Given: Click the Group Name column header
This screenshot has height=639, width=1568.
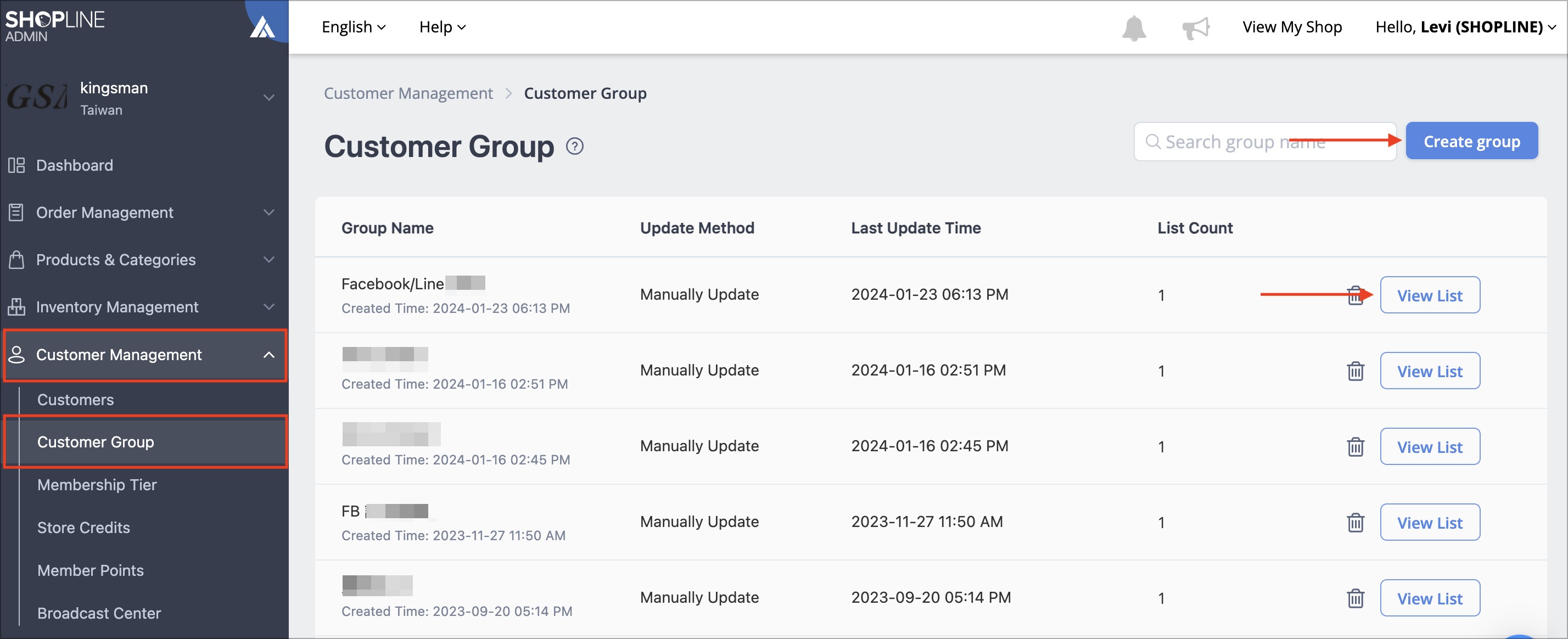Looking at the screenshot, I should pos(387,228).
